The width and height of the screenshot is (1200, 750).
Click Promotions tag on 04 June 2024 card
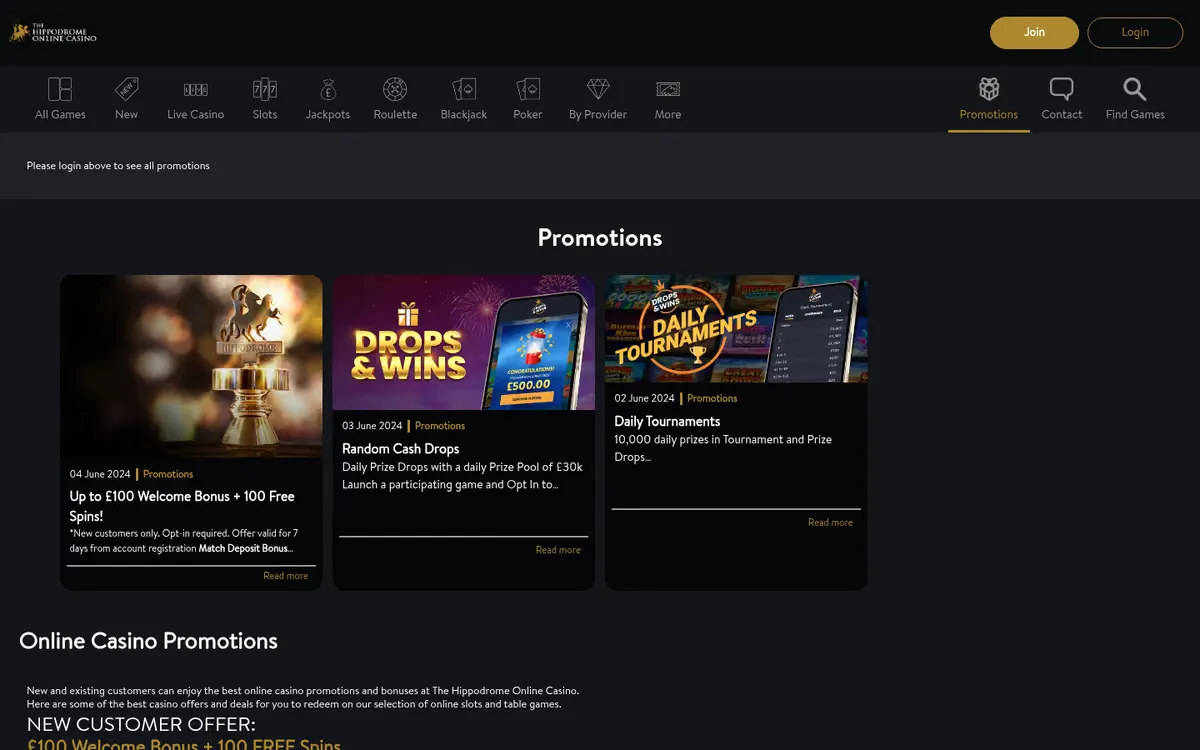[168, 474]
